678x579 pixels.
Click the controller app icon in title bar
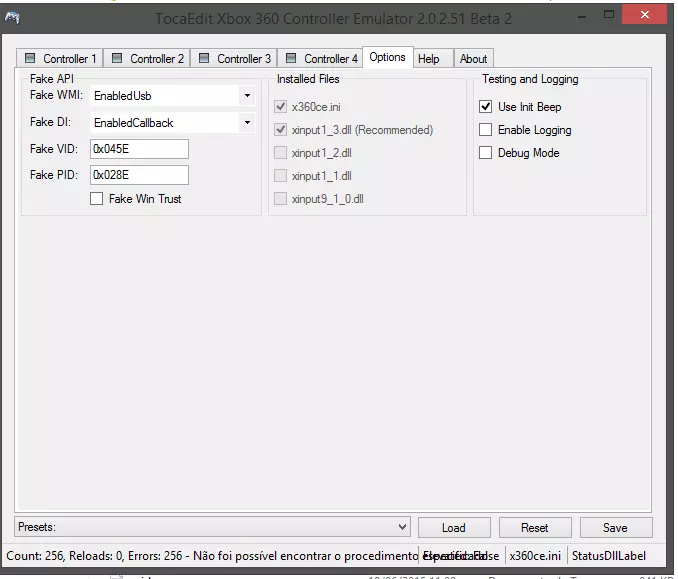point(12,18)
